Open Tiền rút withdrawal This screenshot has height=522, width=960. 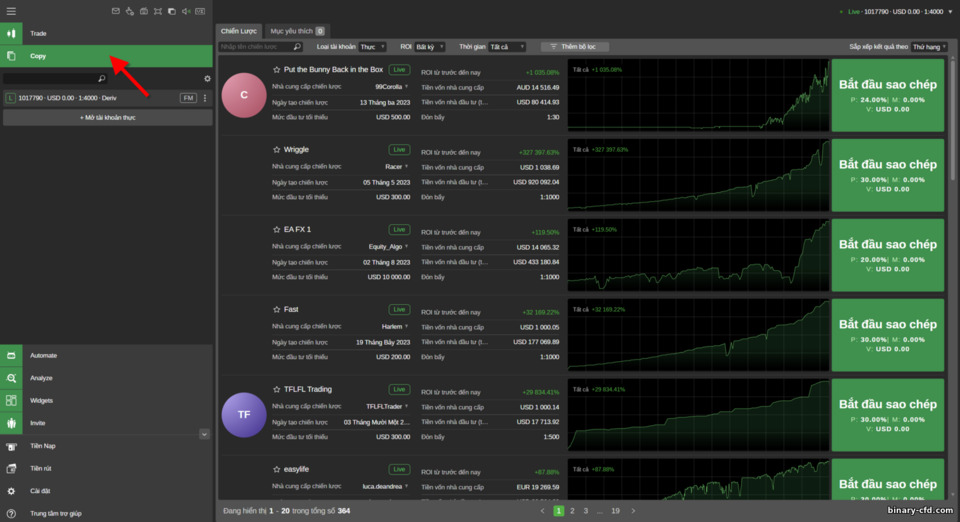107,468
